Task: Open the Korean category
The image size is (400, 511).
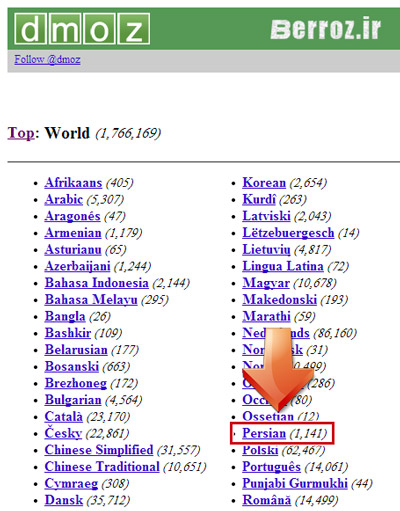Action: point(264,183)
